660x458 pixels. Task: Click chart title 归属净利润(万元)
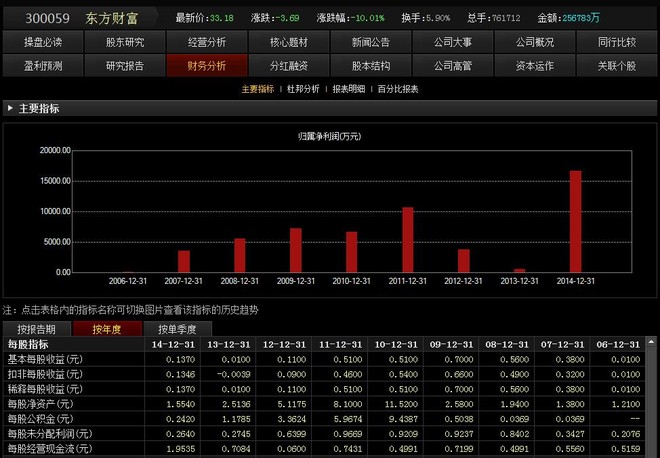[330, 136]
